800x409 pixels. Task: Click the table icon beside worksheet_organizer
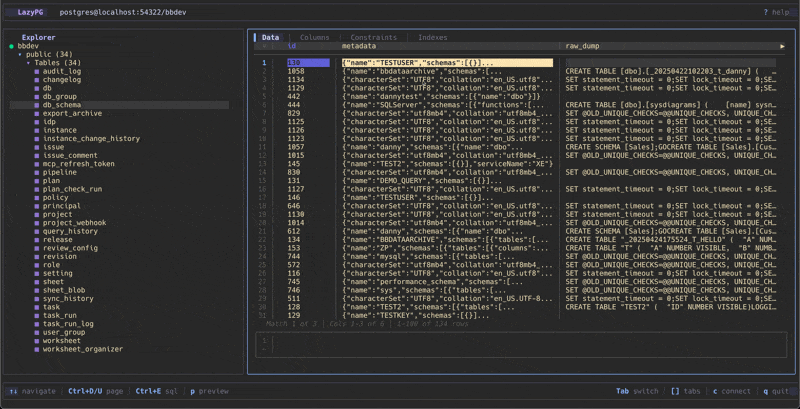point(37,349)
